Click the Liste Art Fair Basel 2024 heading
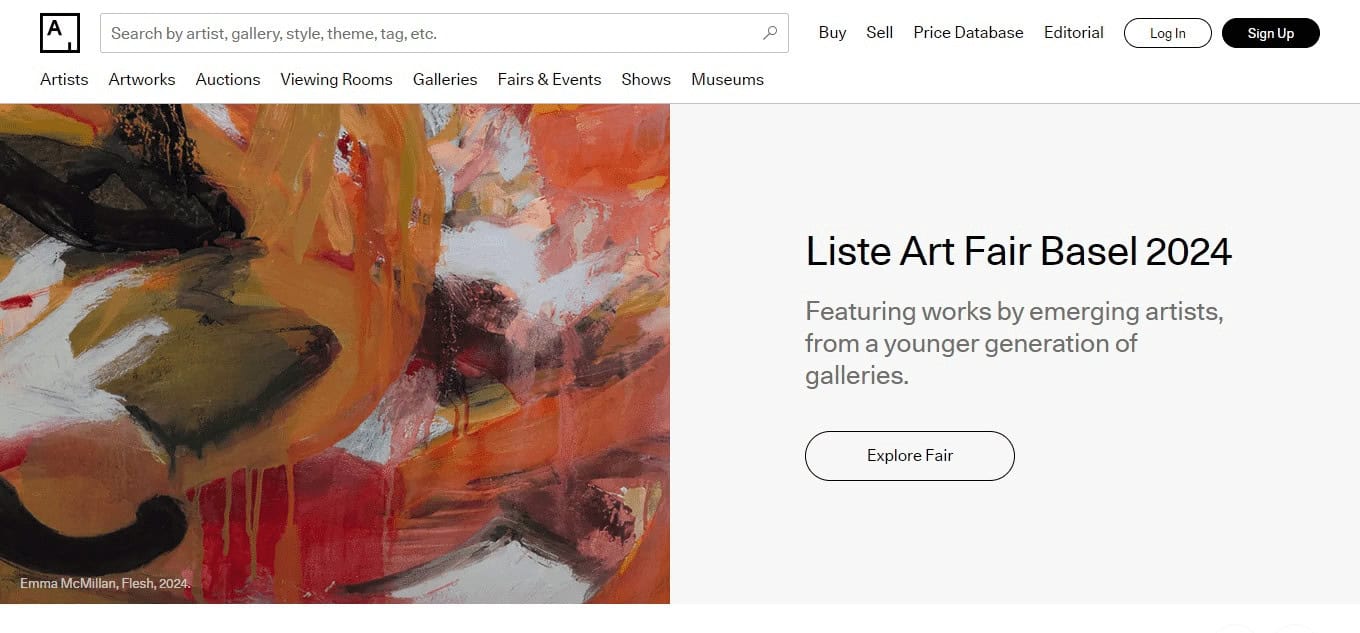The height and width of the screenshot is (633, 1360). (1019, 251)
